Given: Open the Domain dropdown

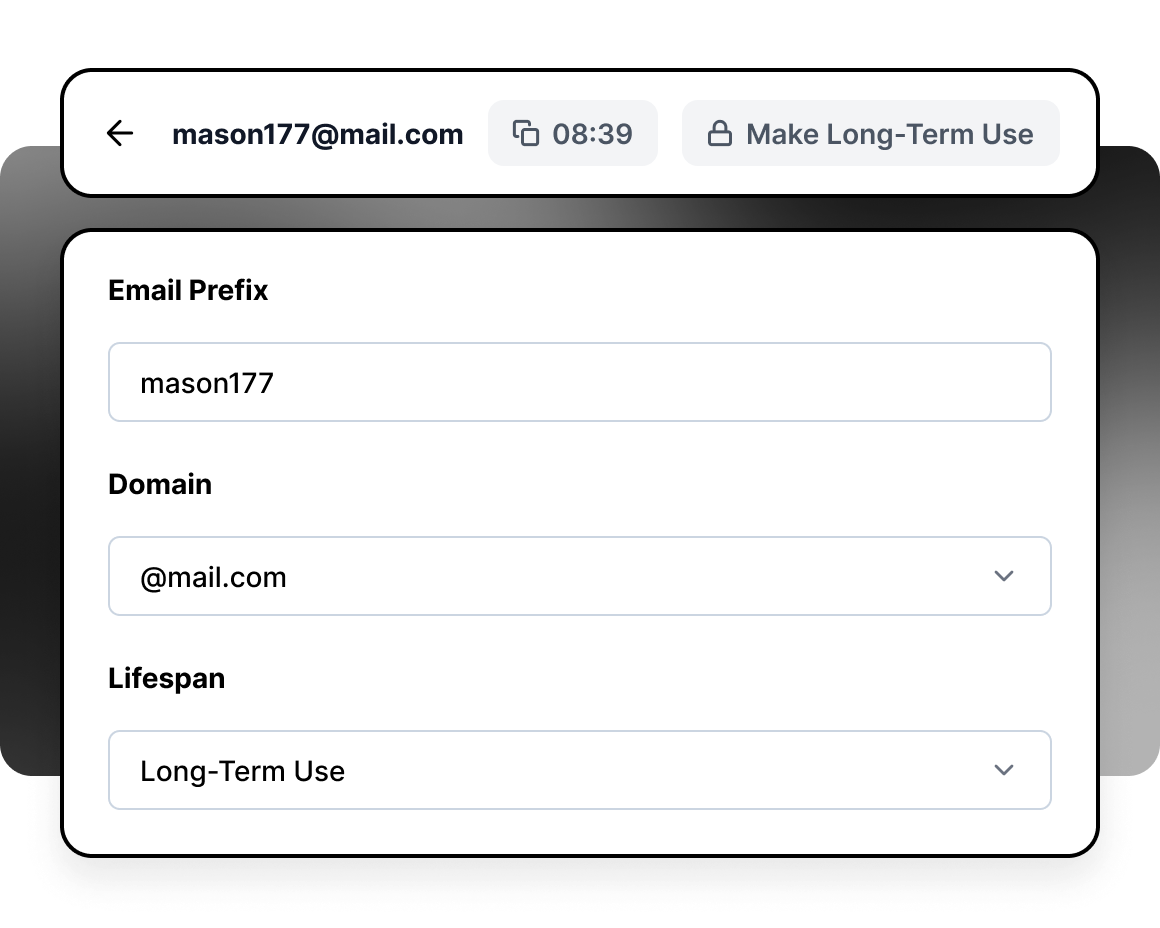Looking at the screenshot, I should [x=580, y=576].
